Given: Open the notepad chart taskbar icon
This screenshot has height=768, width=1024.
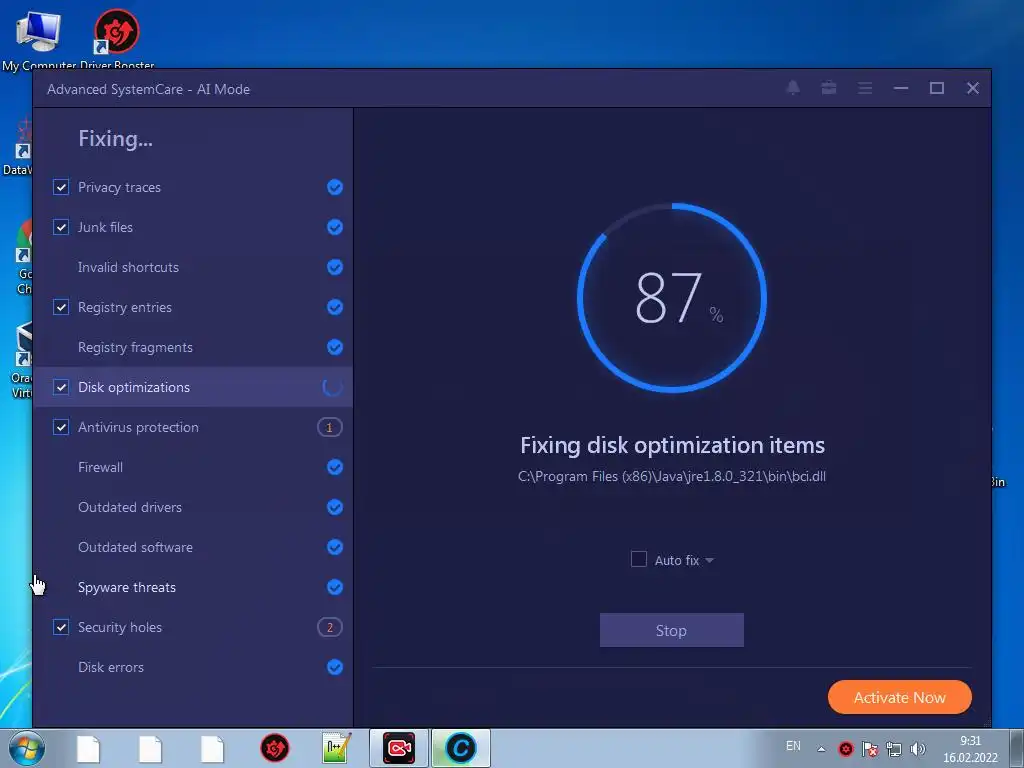Looking at the screenshot, I should click(337, 748).
